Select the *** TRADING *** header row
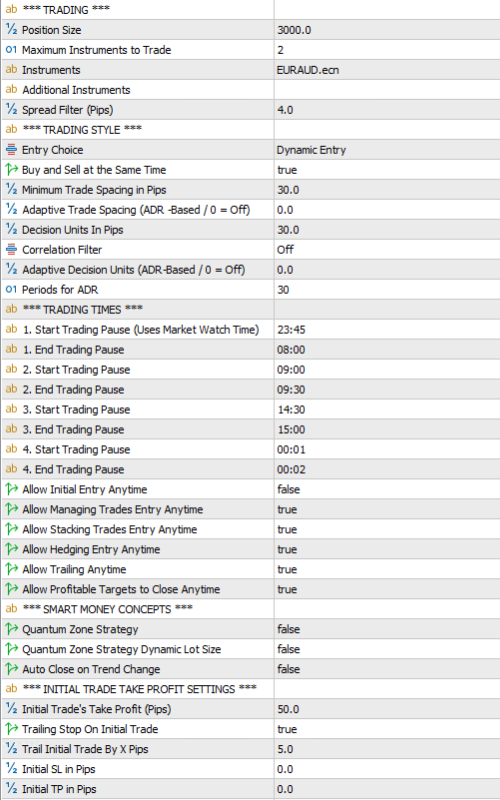This screenshot has width=500, height=800. click(x=250, y=10)
